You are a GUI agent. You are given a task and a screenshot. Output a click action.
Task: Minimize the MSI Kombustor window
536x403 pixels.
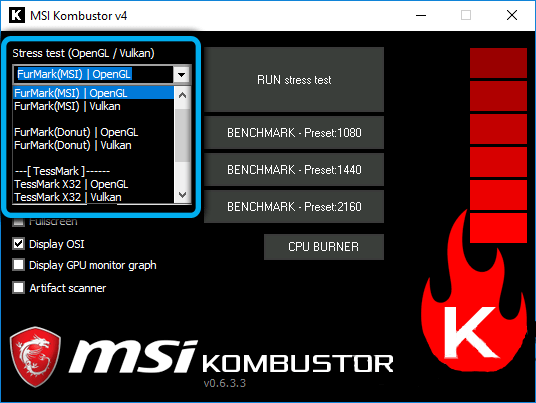[x=421, y=15]
